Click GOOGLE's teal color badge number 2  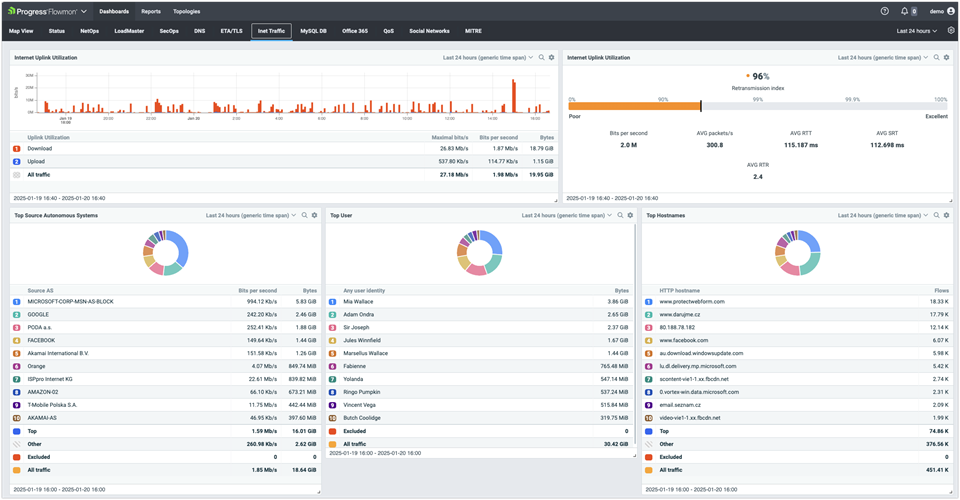(x=16, y=314)
